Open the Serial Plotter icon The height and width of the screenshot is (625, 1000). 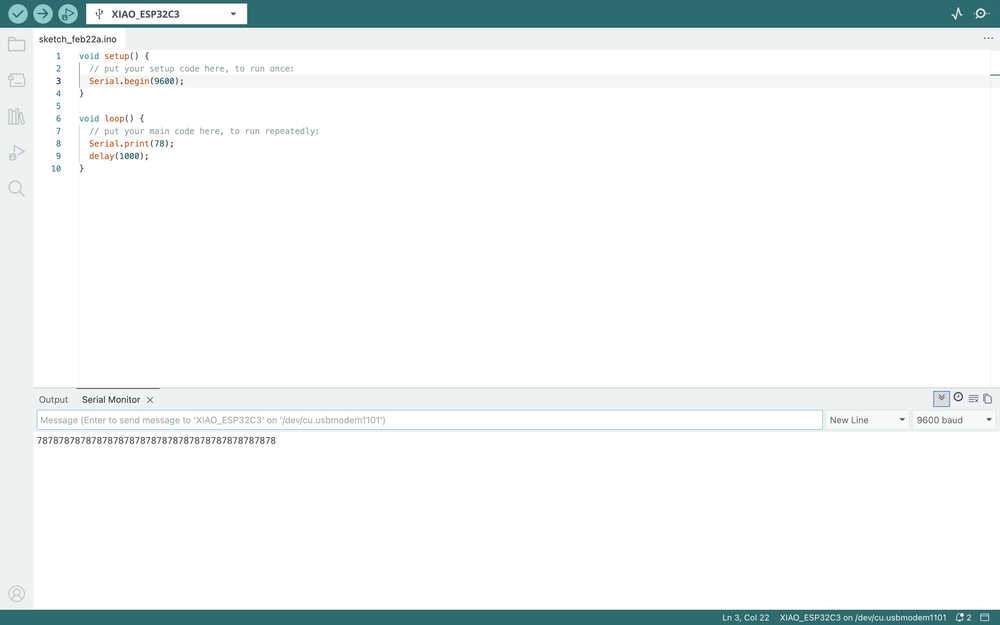click(x=957, y=13)
